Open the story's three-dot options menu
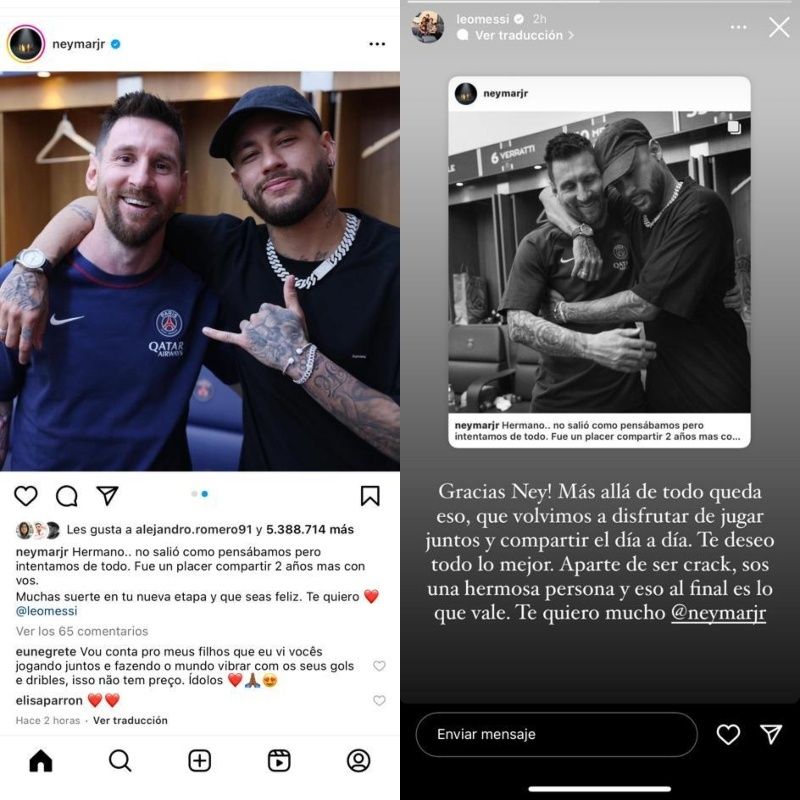 (738, 27)
